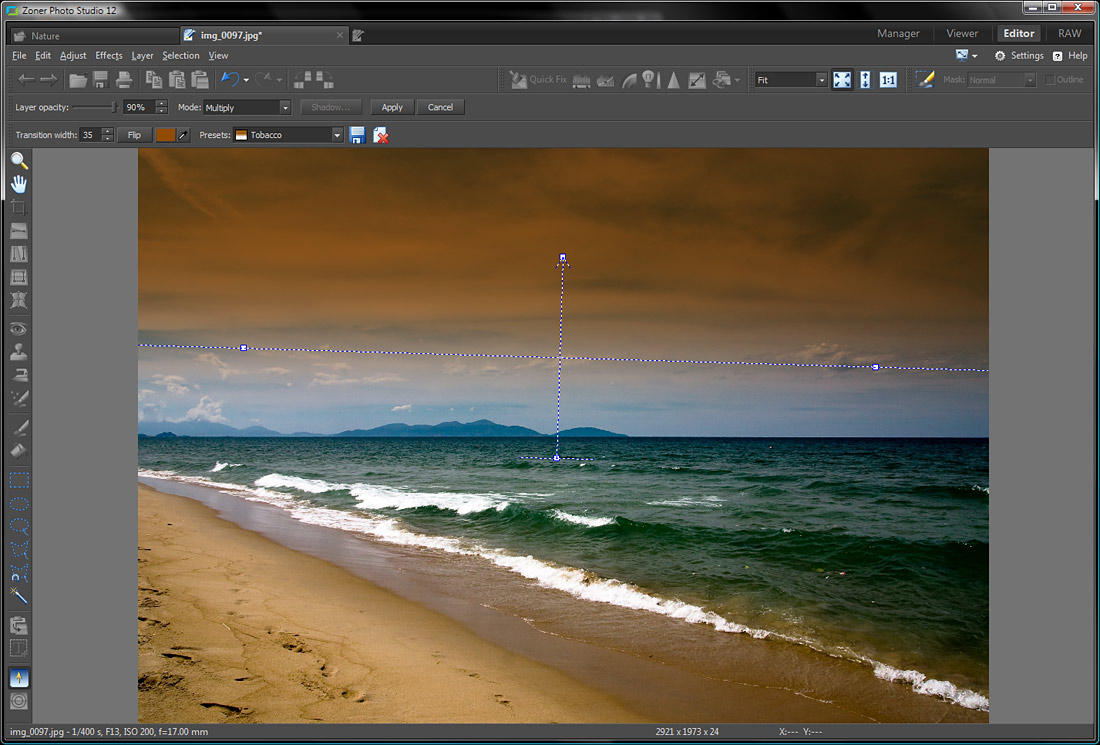Open the zoom level combo showing Fit
Screen dimensions: 1100x745
(x=789, y=79)
